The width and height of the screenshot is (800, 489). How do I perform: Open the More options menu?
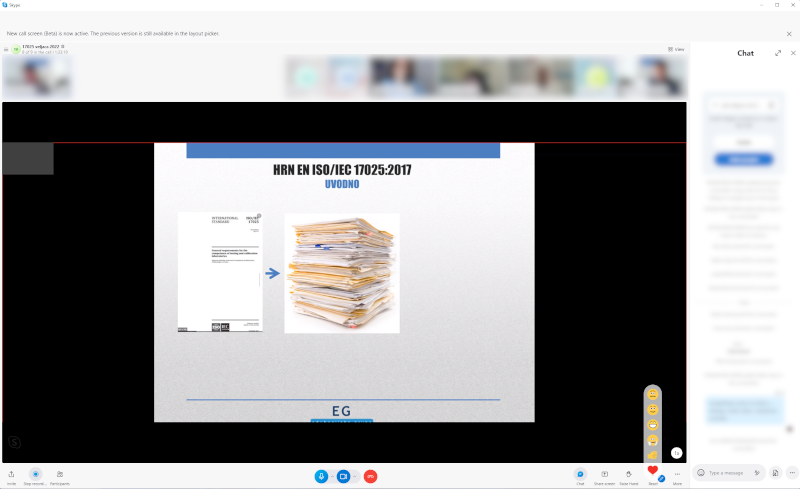[x=677, y=474]
